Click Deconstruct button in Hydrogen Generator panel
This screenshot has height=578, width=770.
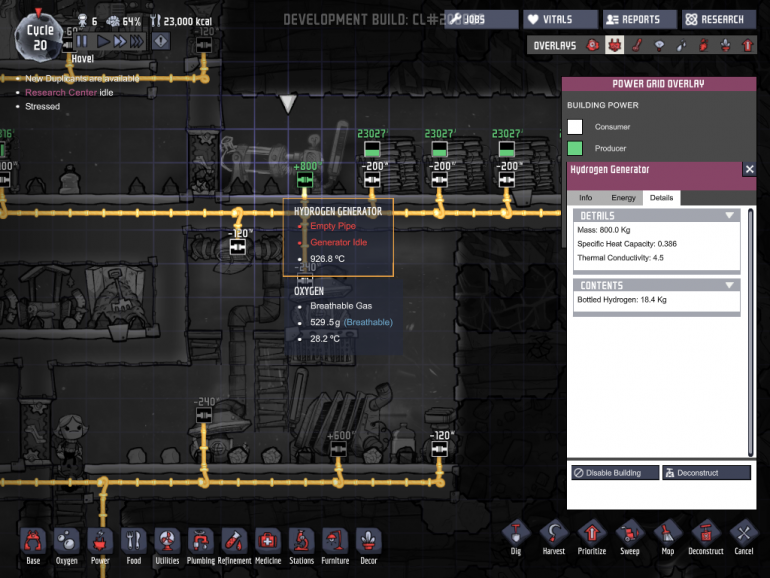[707, 472]
